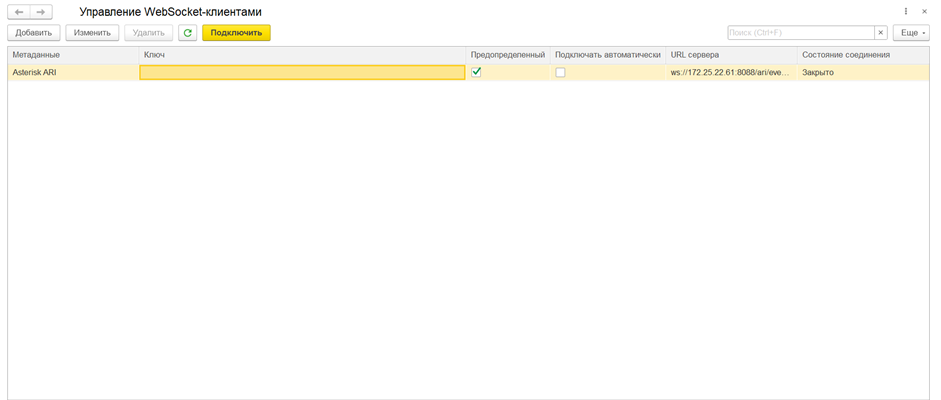
Task: Clear the search field with X icon
Action: coord(881,33)
